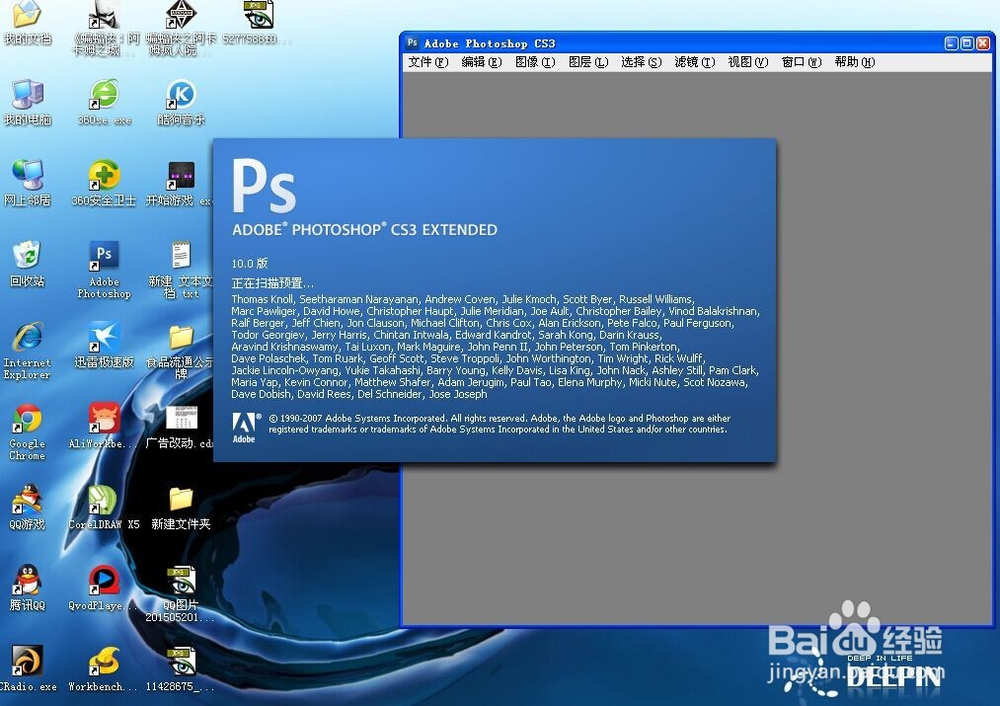Open the 图像(I) menu

point(535,62)
